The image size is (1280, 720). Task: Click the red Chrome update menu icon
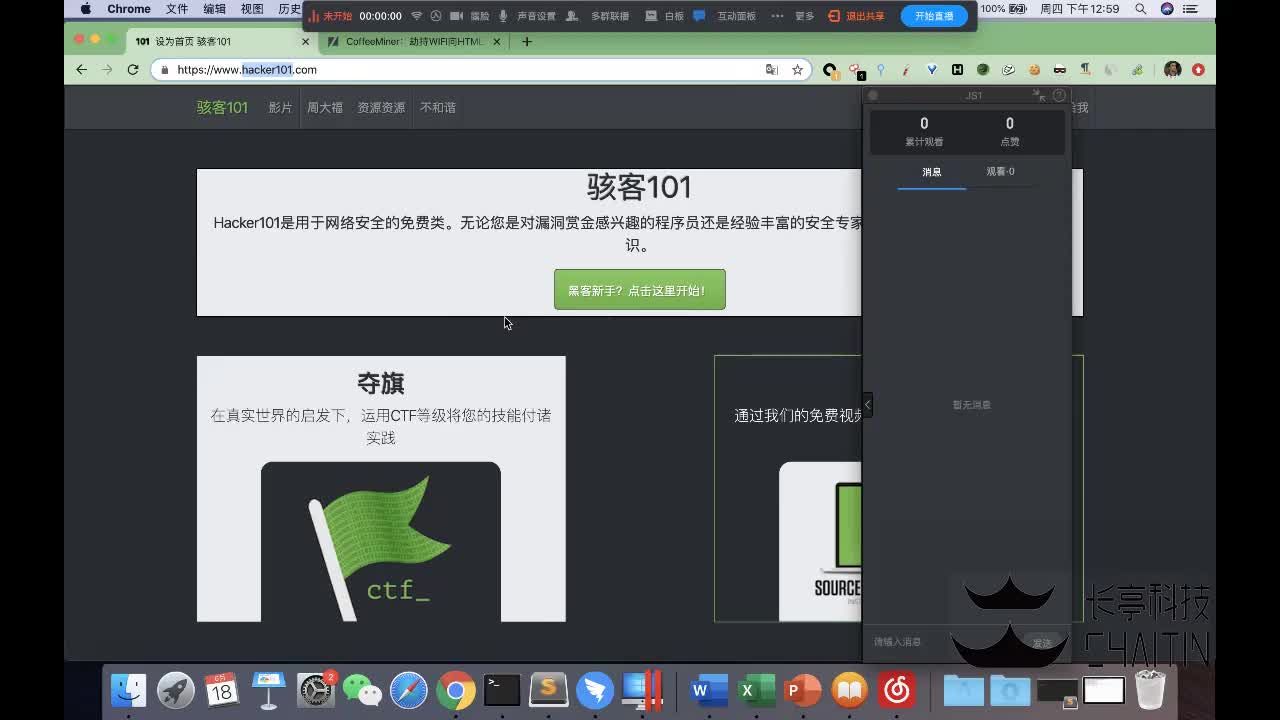pos(1198,70)
